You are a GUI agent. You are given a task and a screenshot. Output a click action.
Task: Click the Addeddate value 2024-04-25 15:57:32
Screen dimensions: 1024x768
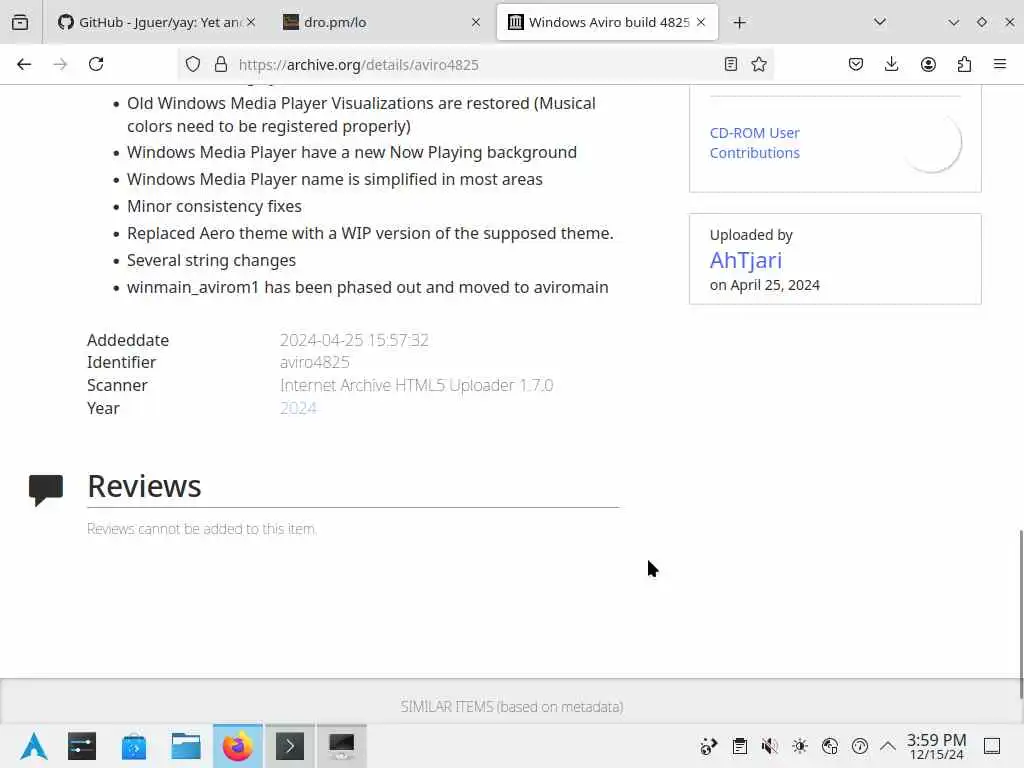[354, 340]
